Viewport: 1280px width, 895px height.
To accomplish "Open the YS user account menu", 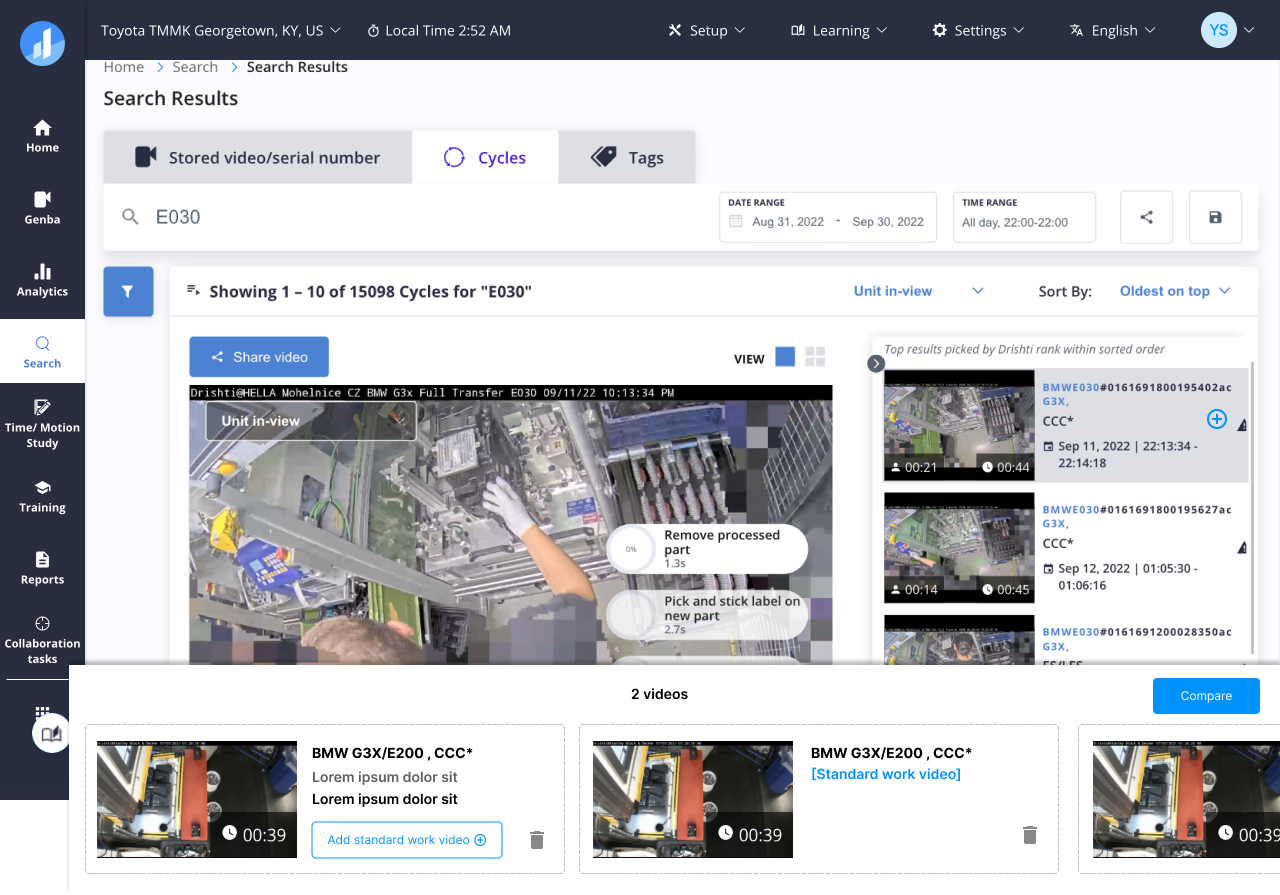I will tap(1228, 30).
